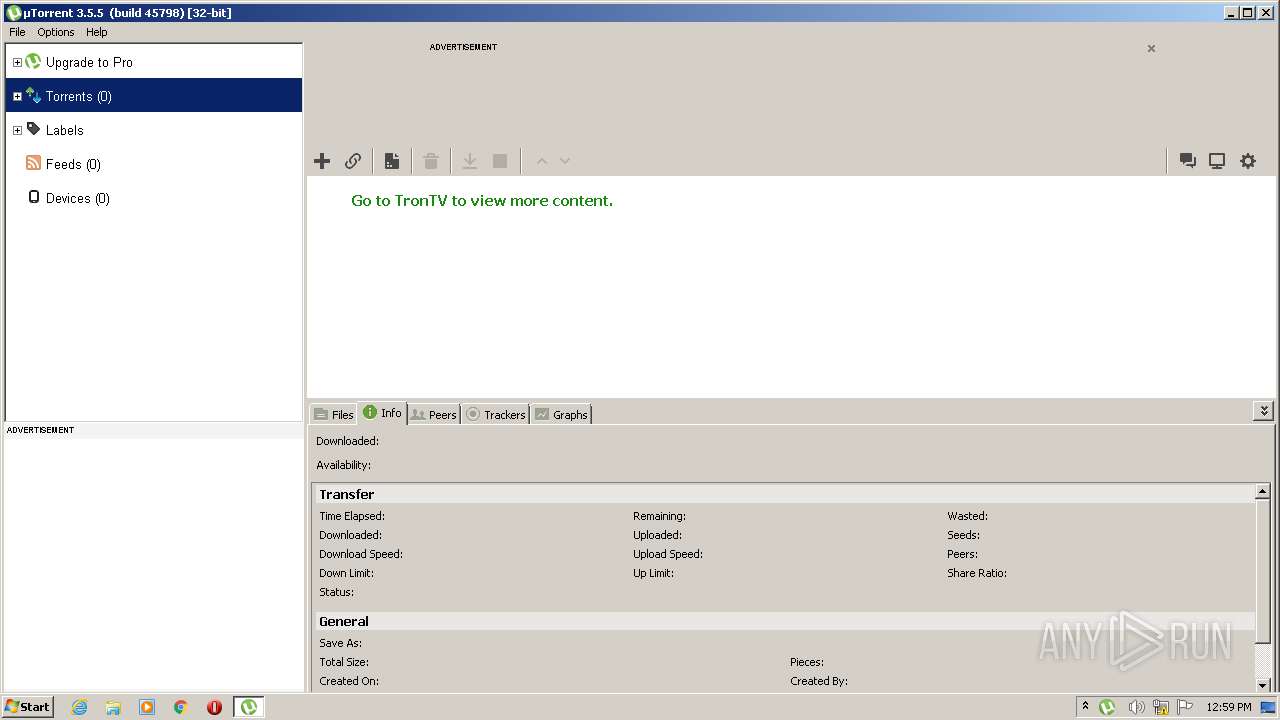The height and width of the screenshot is (720, 1280).
Task: Expand the Labels tree node
Action: pyautogui.click(x=17, y=130)
